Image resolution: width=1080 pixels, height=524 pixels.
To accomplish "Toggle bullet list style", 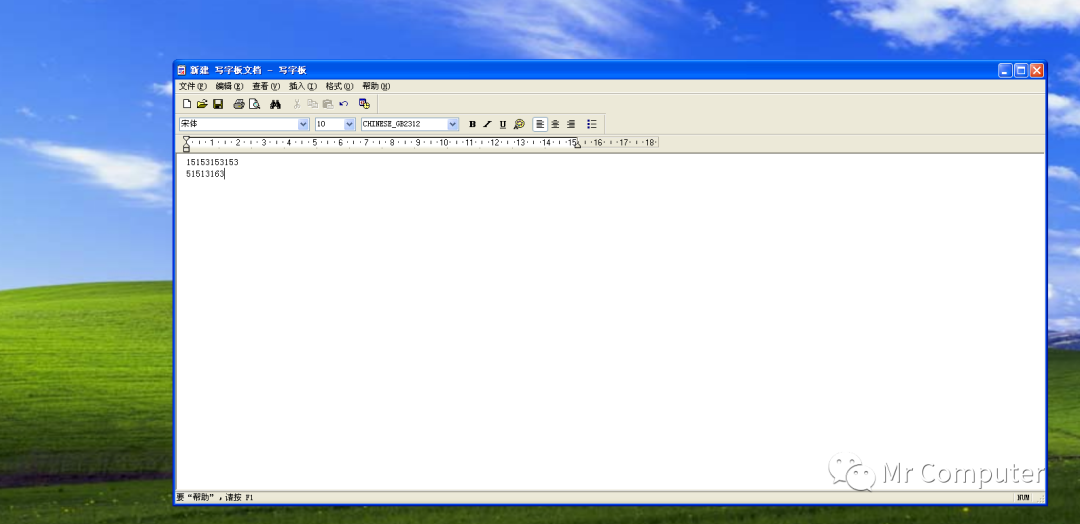I will click(x=592, y=124).
